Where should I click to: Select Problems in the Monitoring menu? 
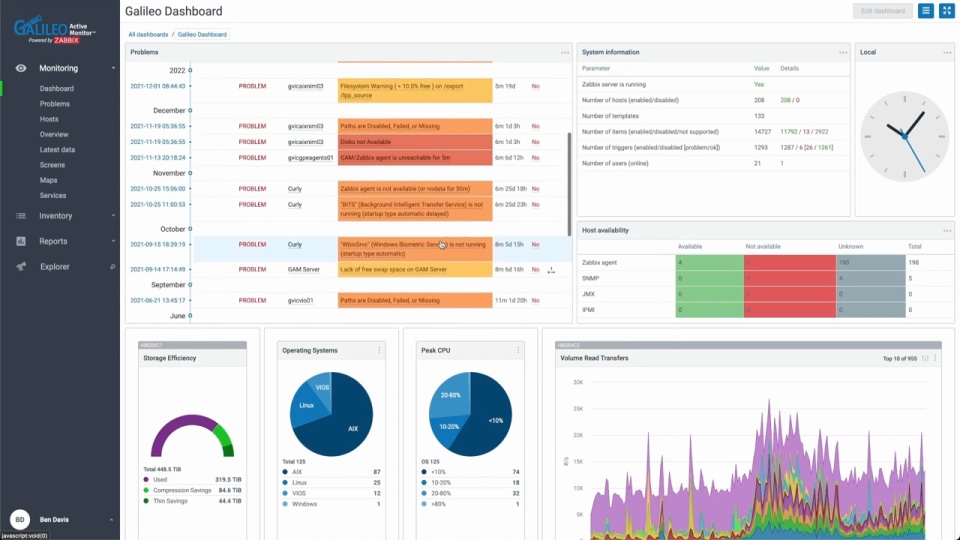point(54,104)
